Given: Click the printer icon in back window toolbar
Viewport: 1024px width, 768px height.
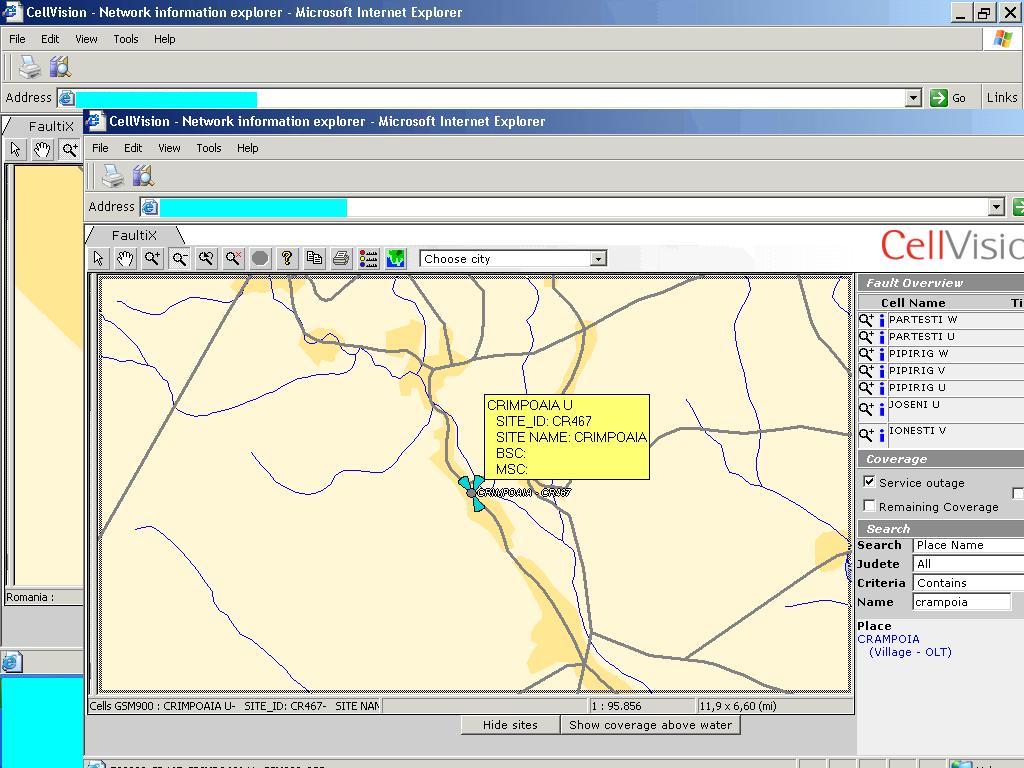Looking at the screenshot, I should point(29,67).
